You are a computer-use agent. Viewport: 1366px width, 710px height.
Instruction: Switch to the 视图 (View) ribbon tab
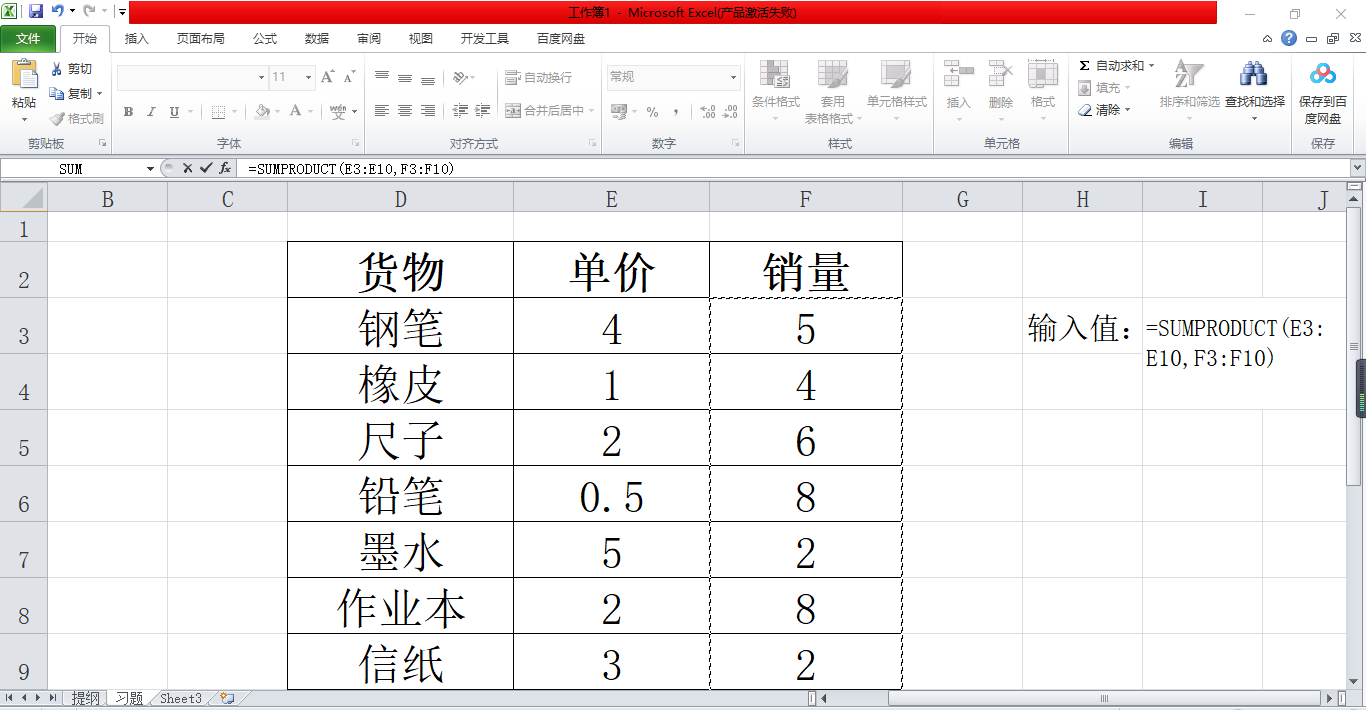421,39
